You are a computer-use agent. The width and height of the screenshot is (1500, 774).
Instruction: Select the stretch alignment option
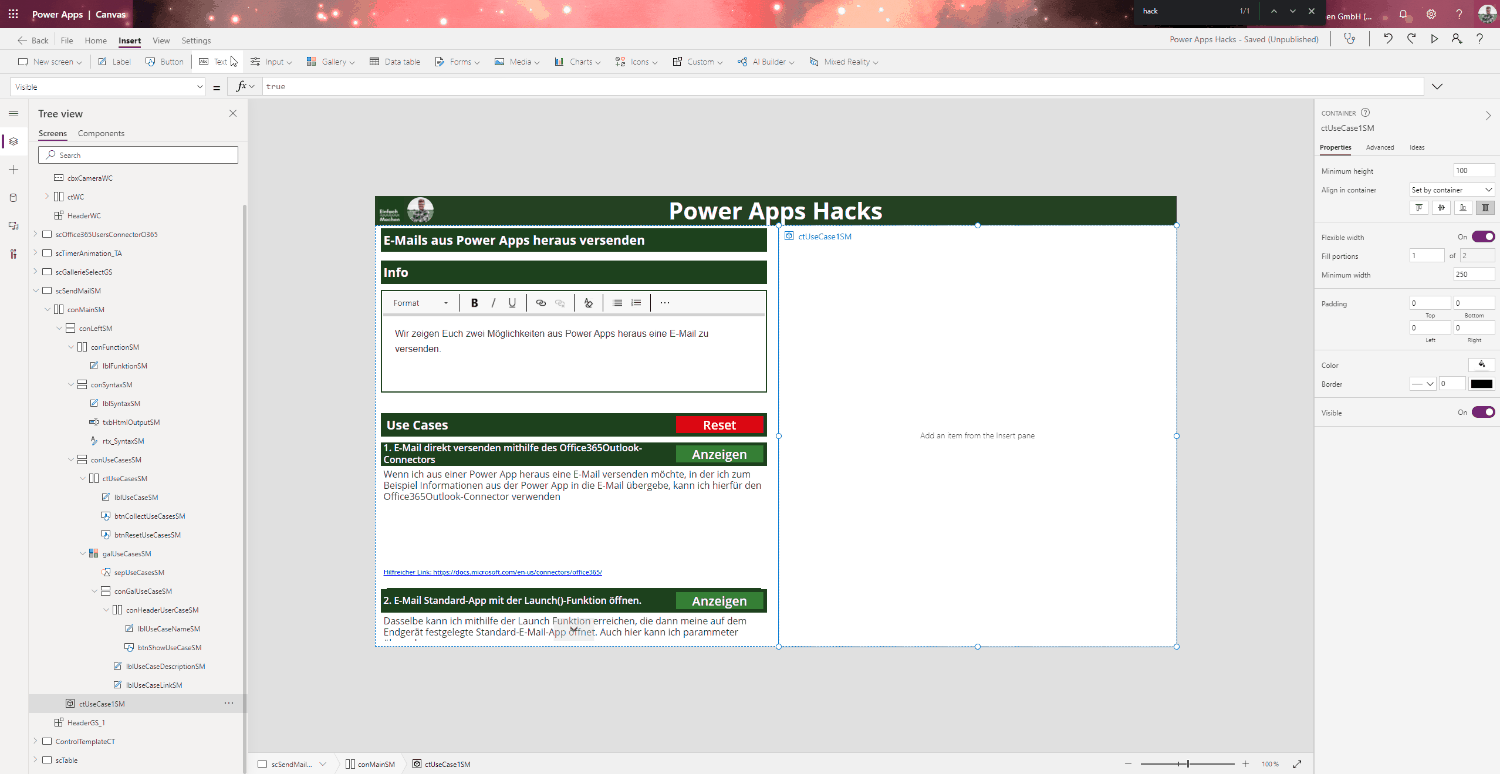(x=1486, y=208)
